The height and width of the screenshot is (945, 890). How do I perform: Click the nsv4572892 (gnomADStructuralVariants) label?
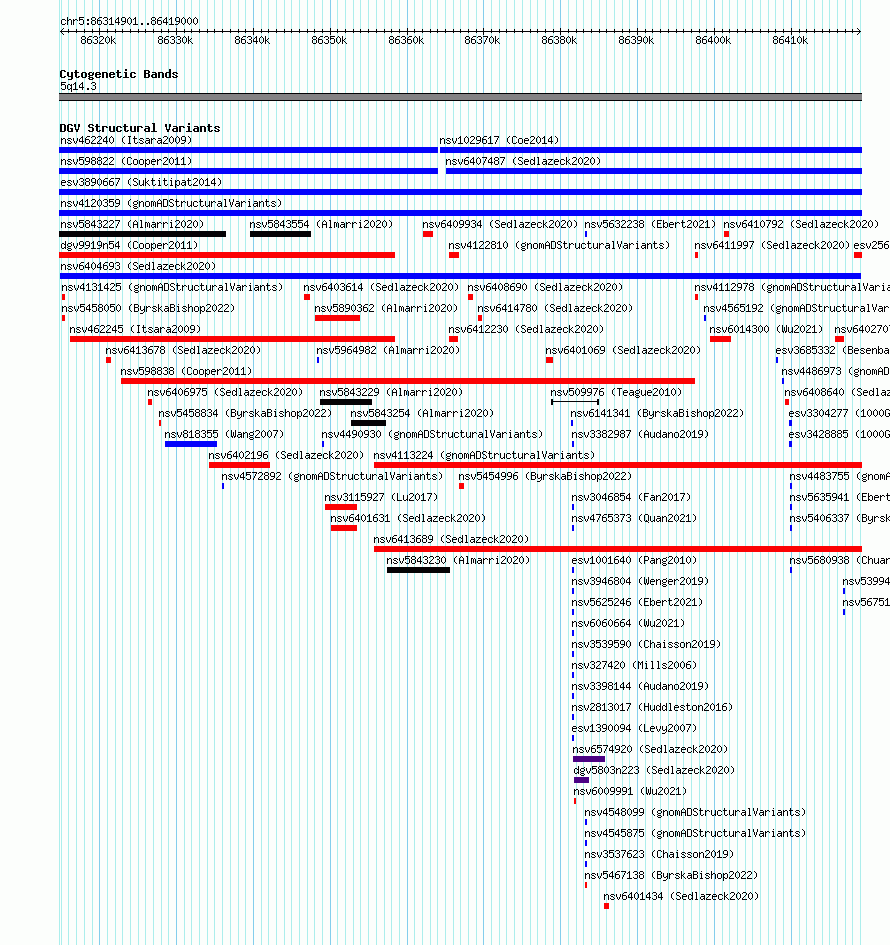332,476
